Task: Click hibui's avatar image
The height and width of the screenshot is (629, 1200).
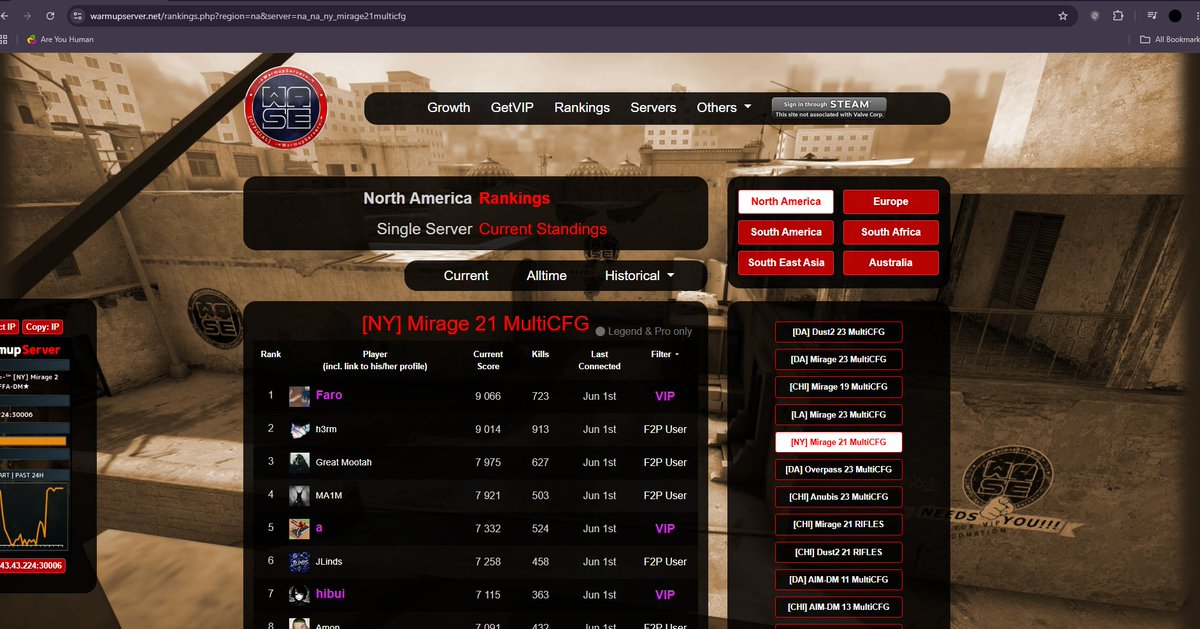Action: point(299,595)
